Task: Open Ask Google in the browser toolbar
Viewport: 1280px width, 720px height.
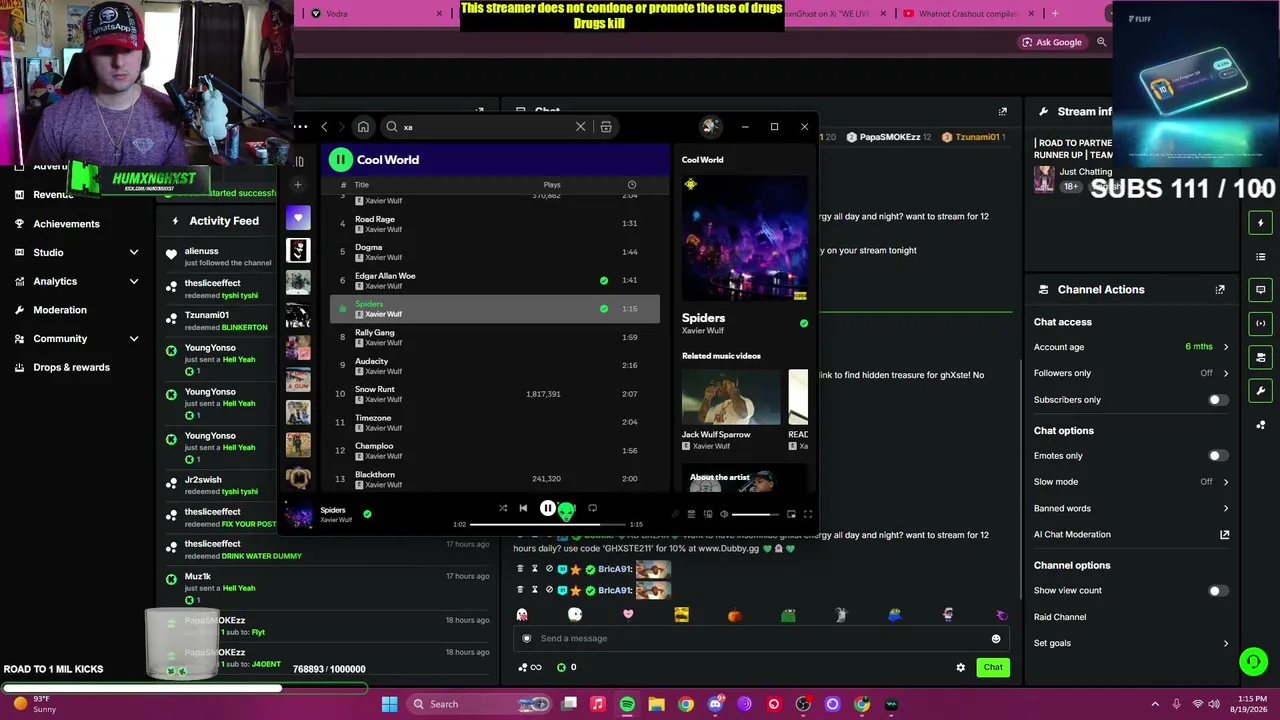Action: [1051, 42]
